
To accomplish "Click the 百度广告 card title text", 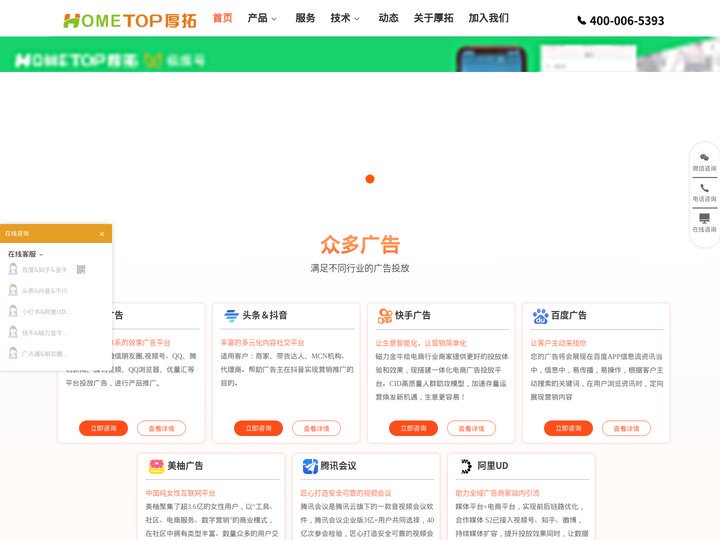I will point(569,315).
